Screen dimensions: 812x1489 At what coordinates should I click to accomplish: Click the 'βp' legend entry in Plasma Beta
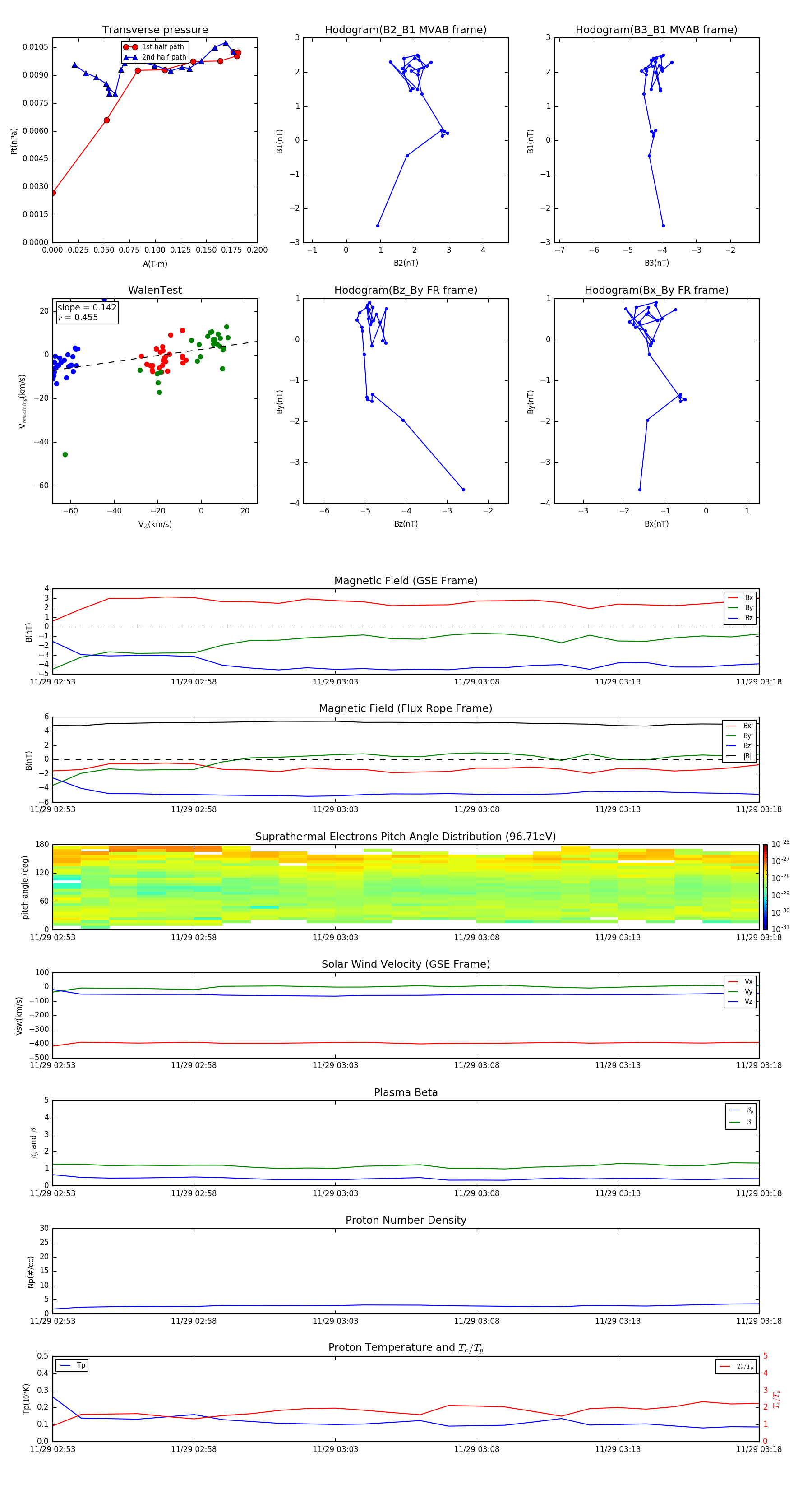pyautogui.click(x=741, y=1110)
